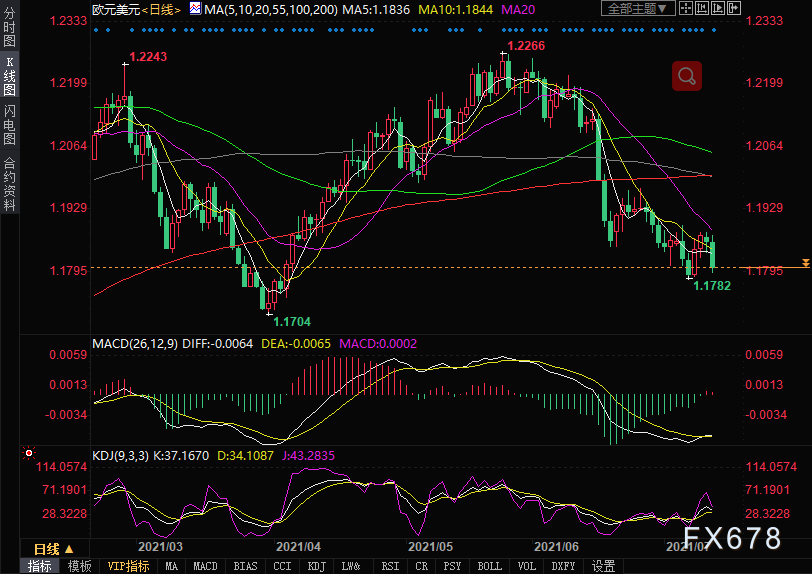Switch to 分时图 view in the sidebar
Viewport: 812px width, 574px height.
pos(9,25)
